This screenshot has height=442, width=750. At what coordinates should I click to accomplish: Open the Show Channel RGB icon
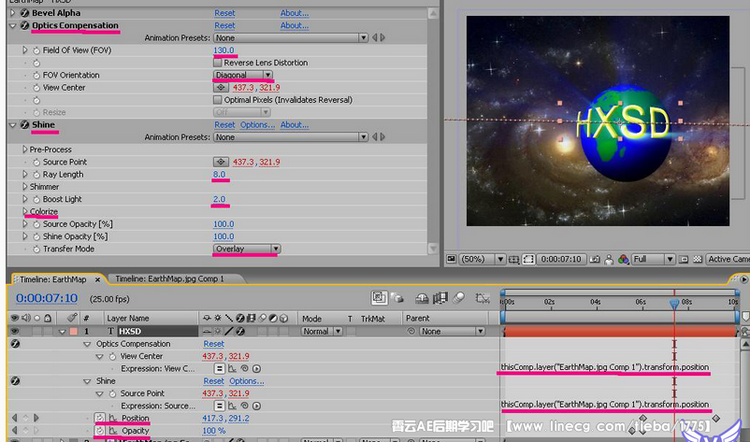tap(623, 259)
